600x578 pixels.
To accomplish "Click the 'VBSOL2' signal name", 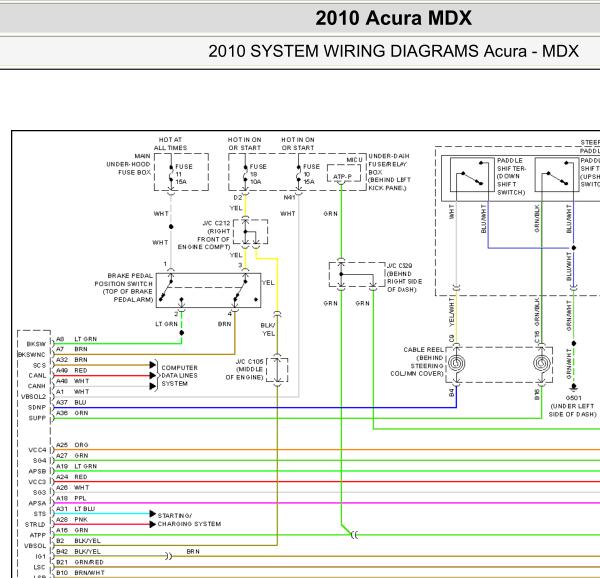I will click(33, 397).
